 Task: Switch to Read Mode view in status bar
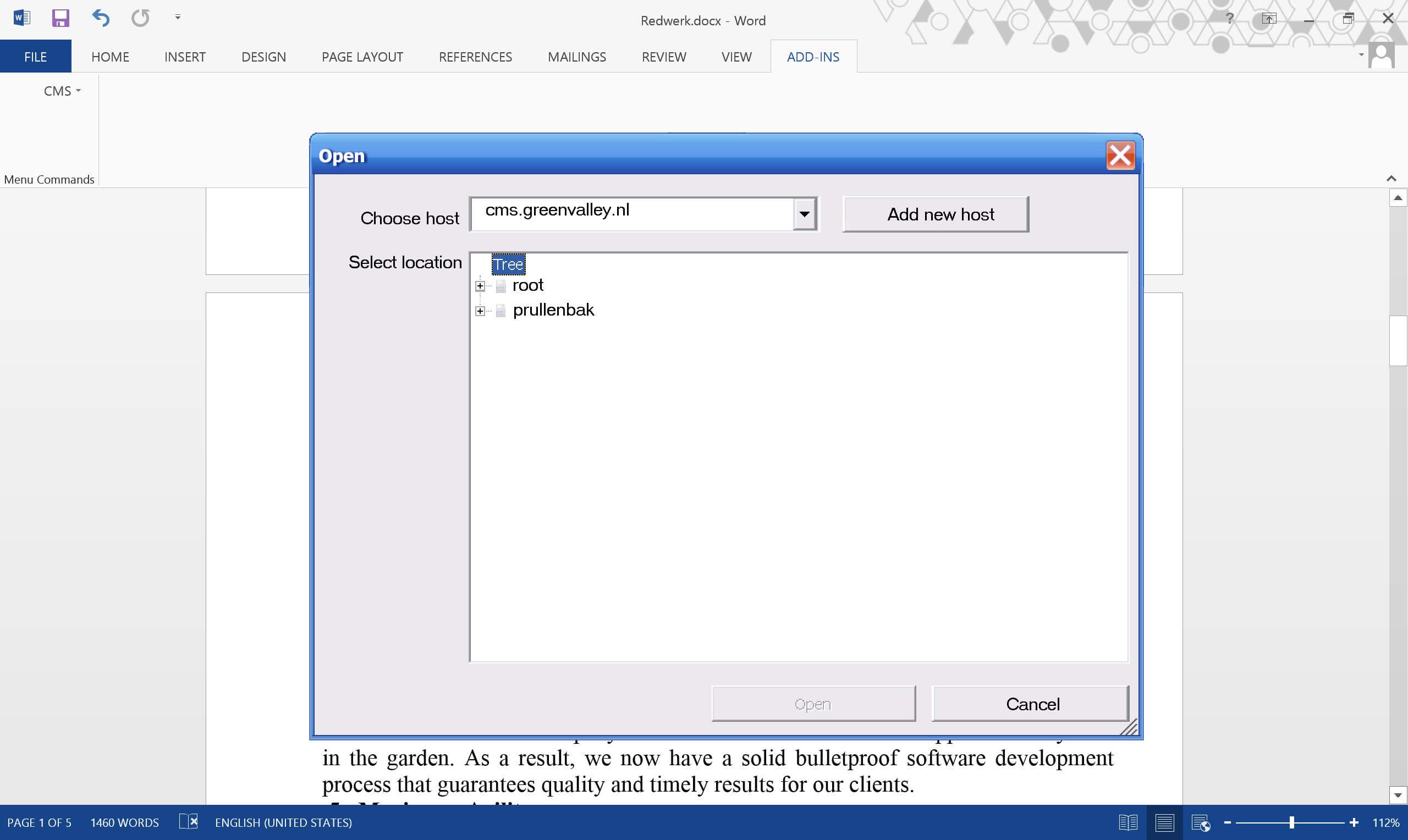pos(1128,822)
